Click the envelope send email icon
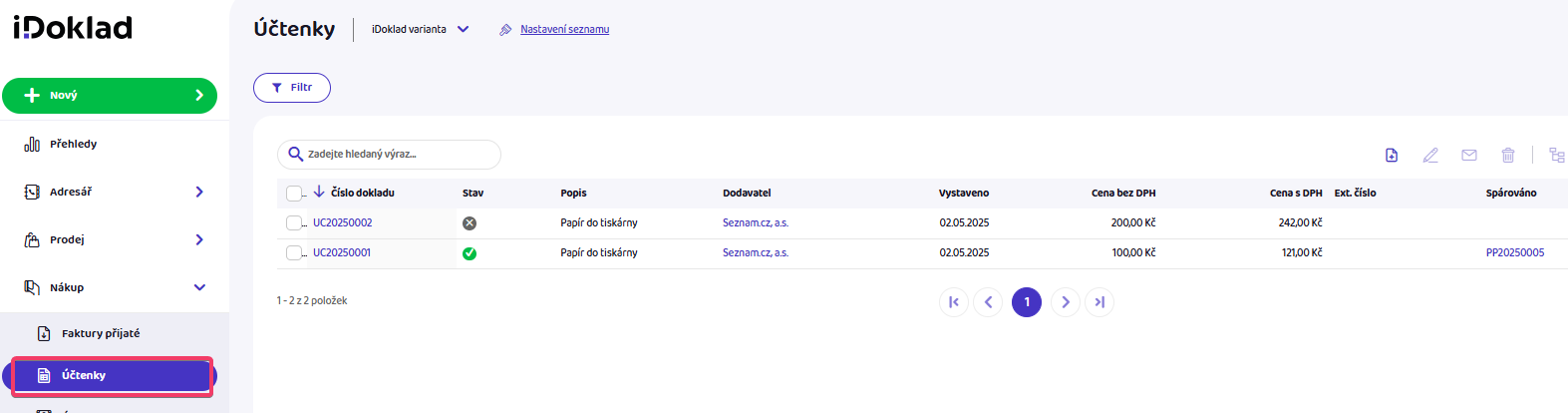Screen dimensions: 1568x413 (1469, 155)
